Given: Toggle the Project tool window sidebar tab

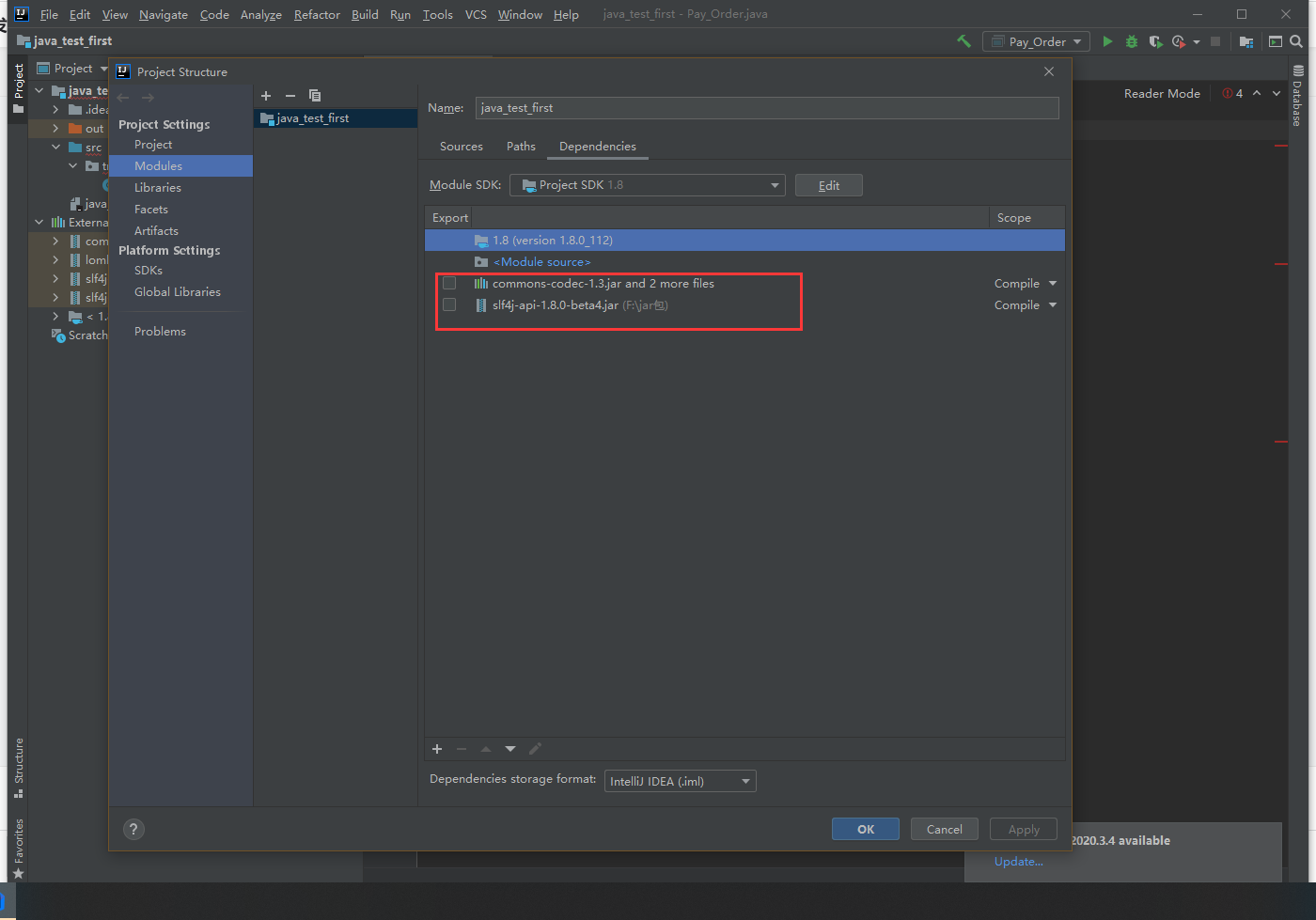Looking at the screenshot, I should (18, 88).
